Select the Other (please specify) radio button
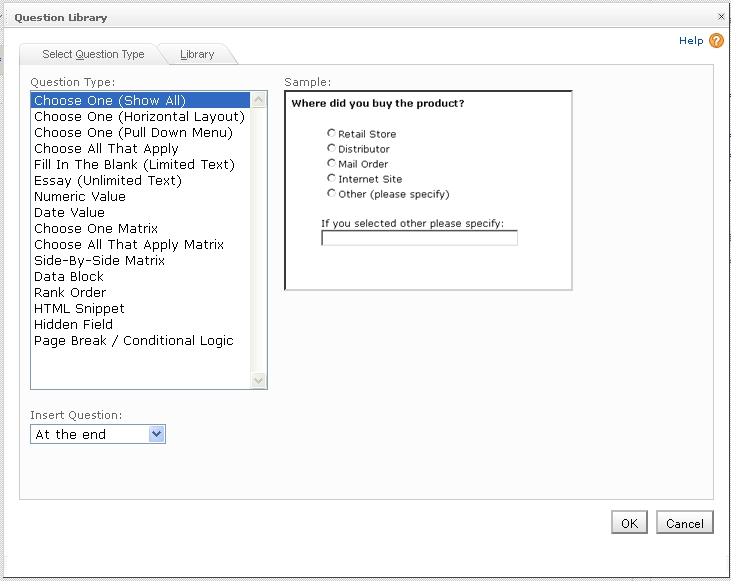 pyautogui.click(x=331, y=193)
